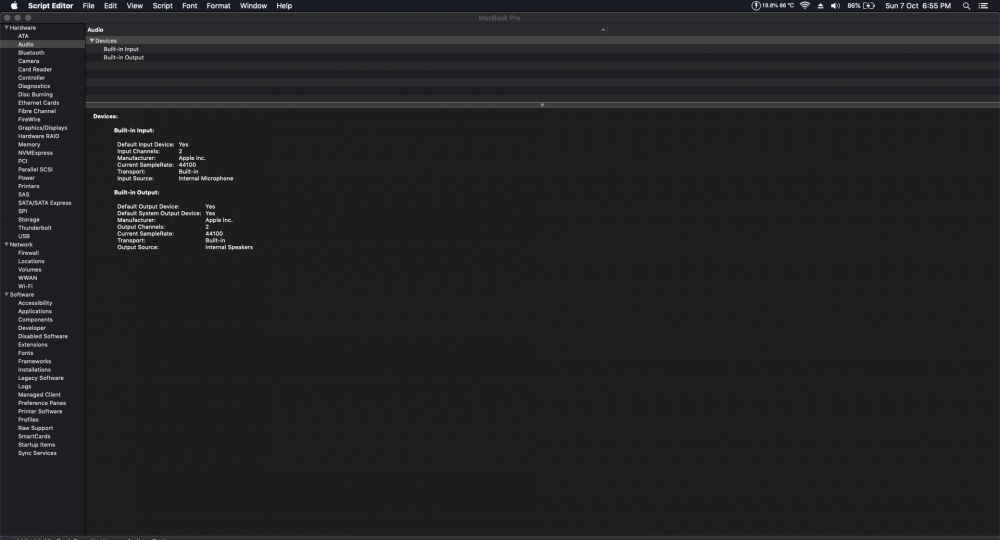Open the Help menu
Viewport: 1000px width, 540px height.
click(x=284, y=6)
